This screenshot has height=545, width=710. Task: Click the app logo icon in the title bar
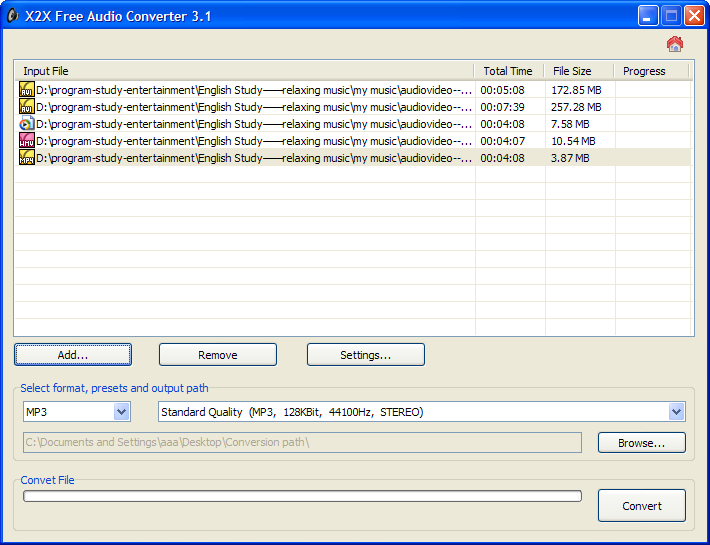[x=13, y=16]
